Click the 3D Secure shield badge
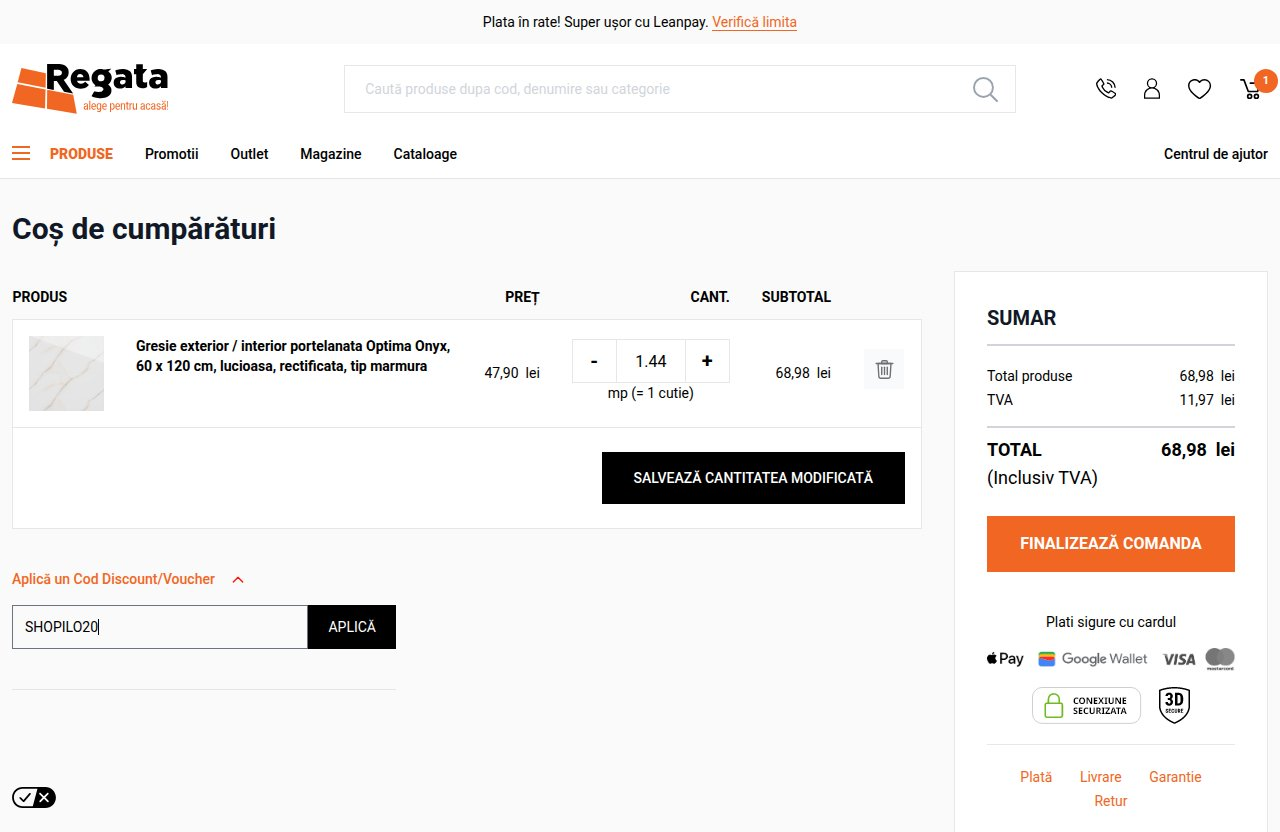This screenshot has height=832, width=1280. click(1174, 705)
